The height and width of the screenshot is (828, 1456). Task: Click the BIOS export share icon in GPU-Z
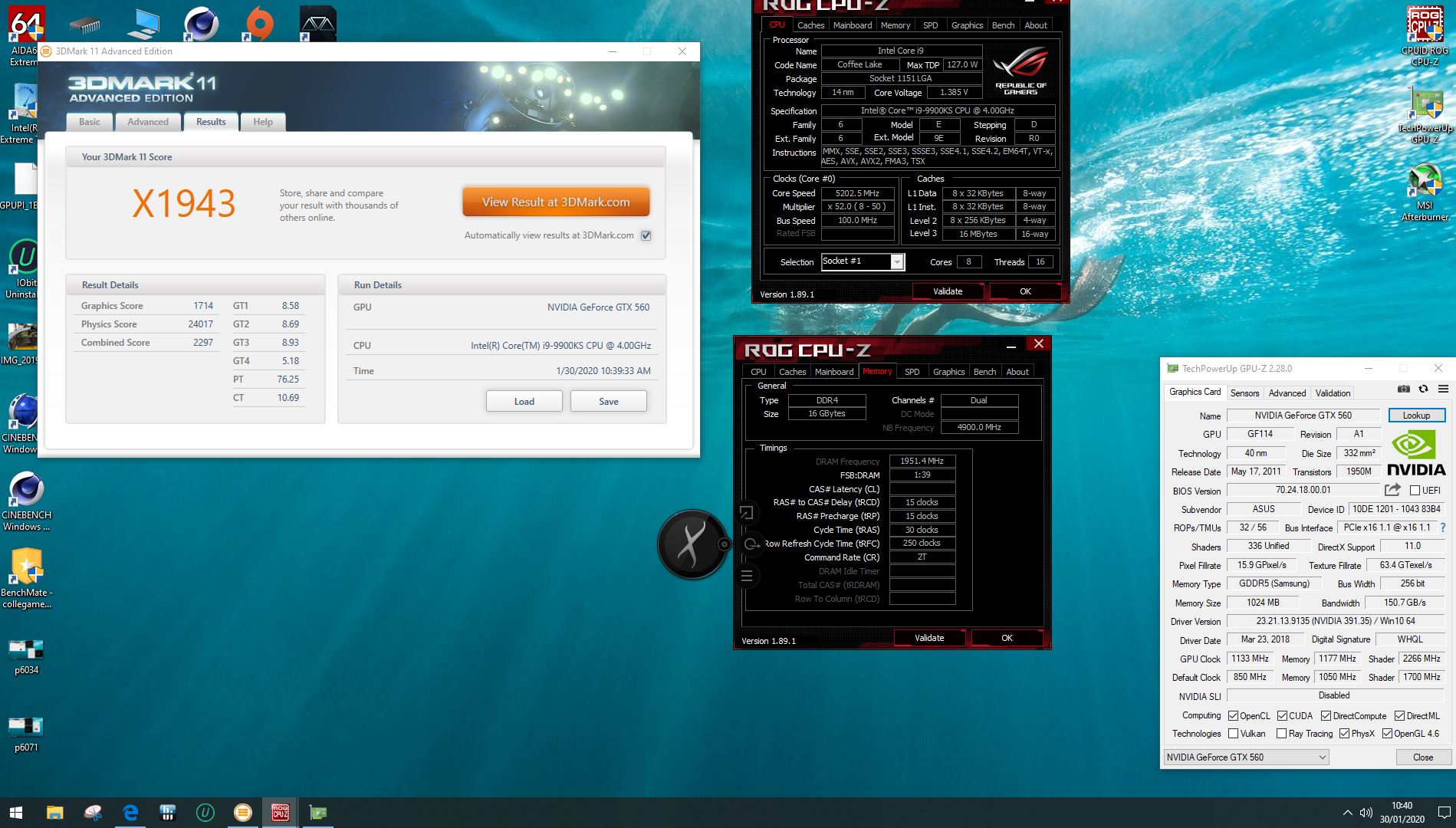[x=1392, y=490]
